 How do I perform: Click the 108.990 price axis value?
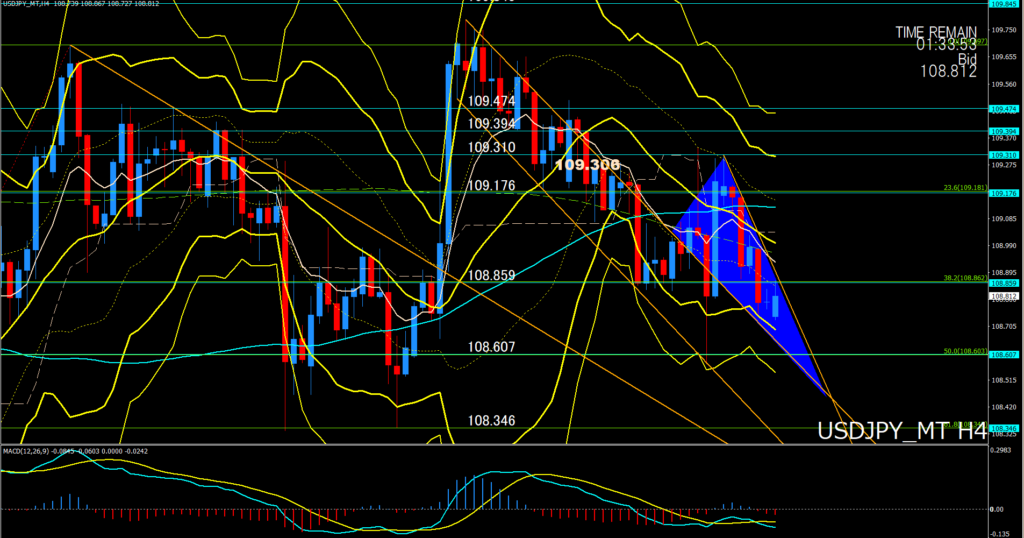tap(1004, 245)
